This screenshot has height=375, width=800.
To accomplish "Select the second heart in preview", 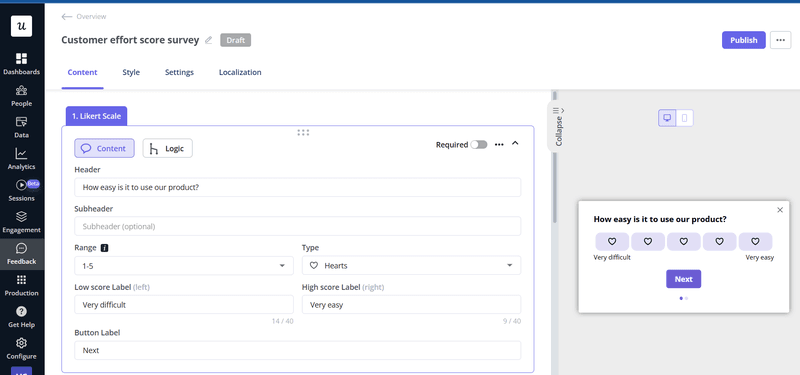I will [x=648, y=241].
